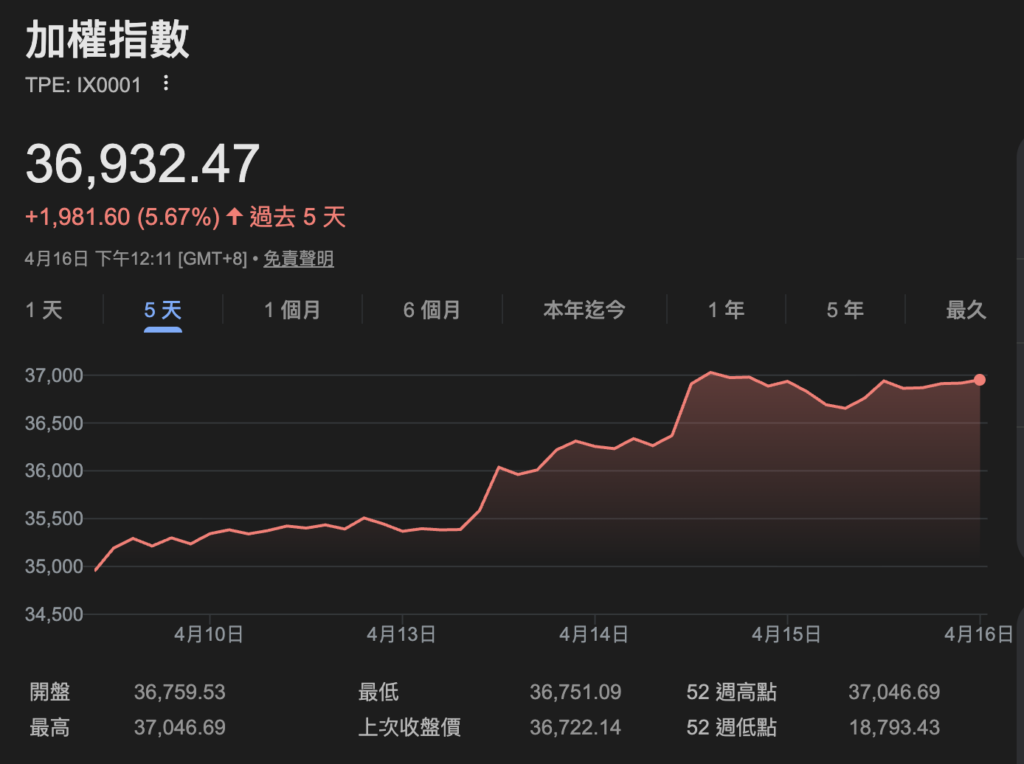This screenshot has width=1024, height=764.
Task: Click the 加權指數 title heading
Action: (x=107, y=41)
